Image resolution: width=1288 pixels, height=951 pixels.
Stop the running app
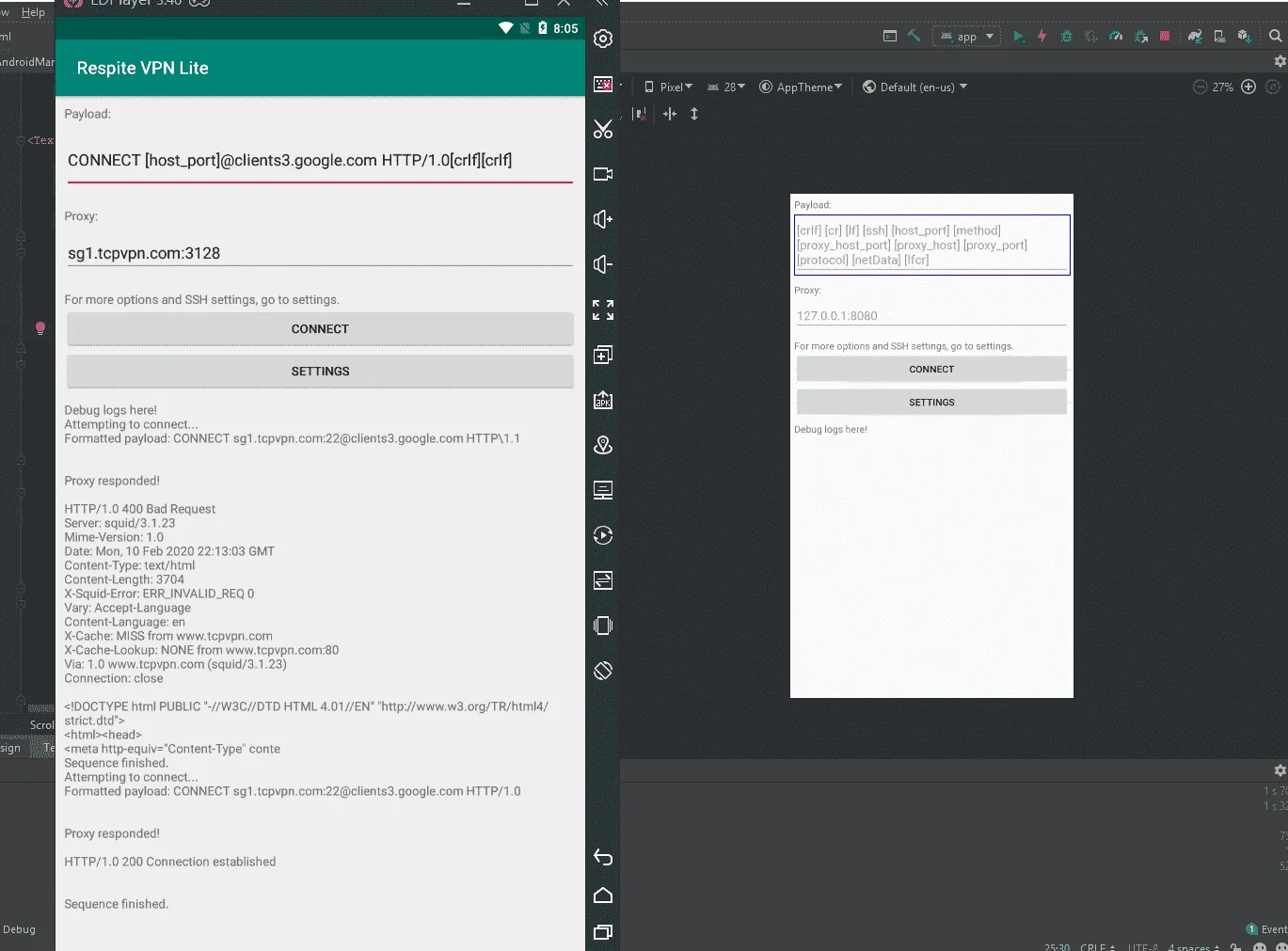tap(1165, 36)
